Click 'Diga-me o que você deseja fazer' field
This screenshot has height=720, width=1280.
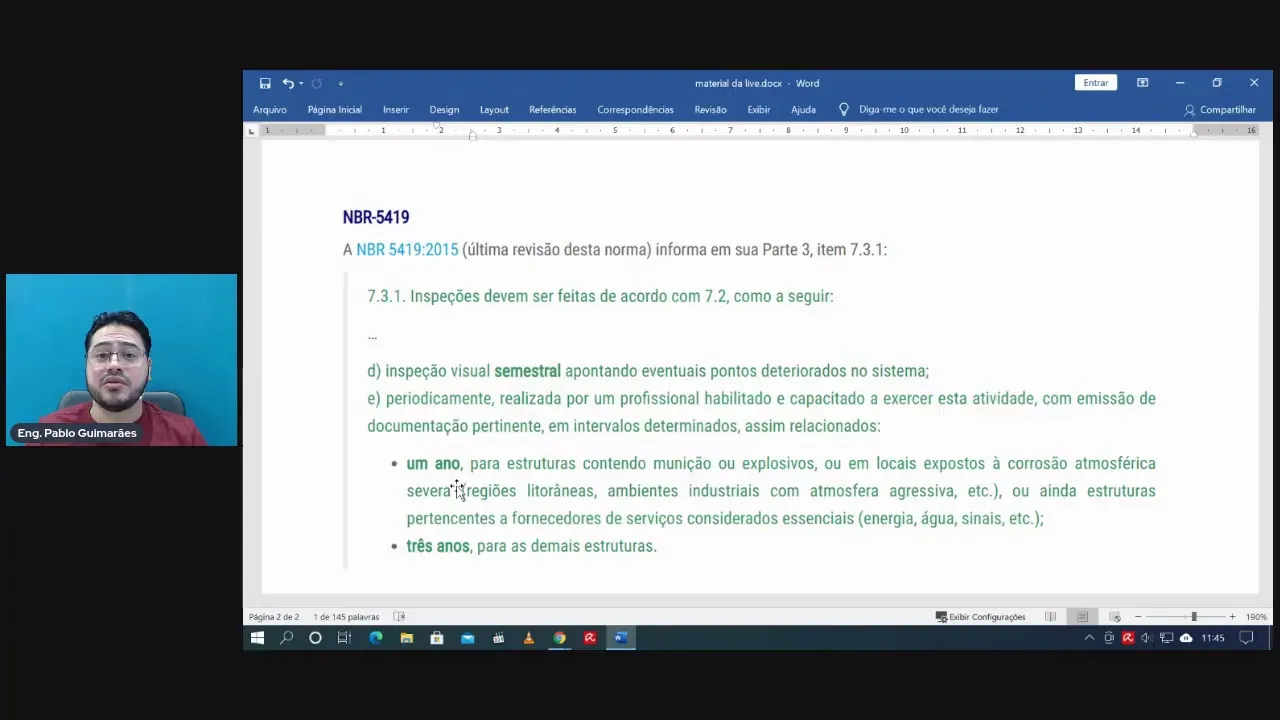point(928,110)
